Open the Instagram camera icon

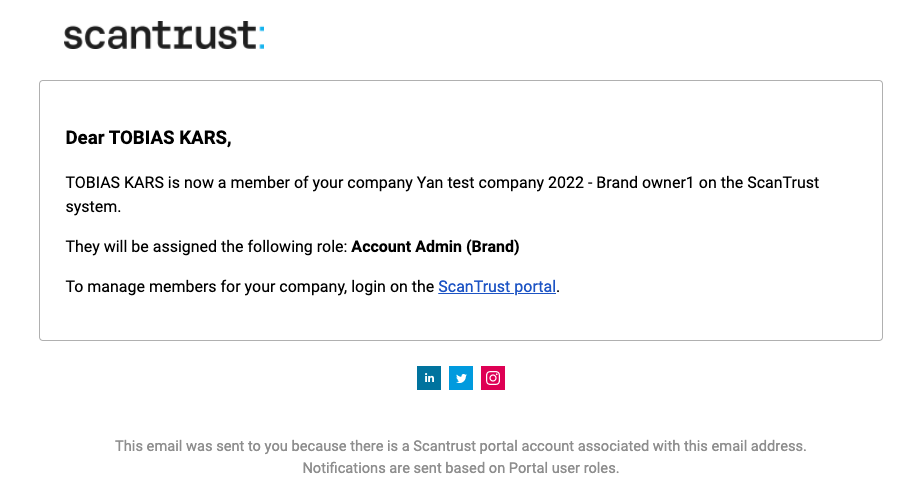(493, 378)
